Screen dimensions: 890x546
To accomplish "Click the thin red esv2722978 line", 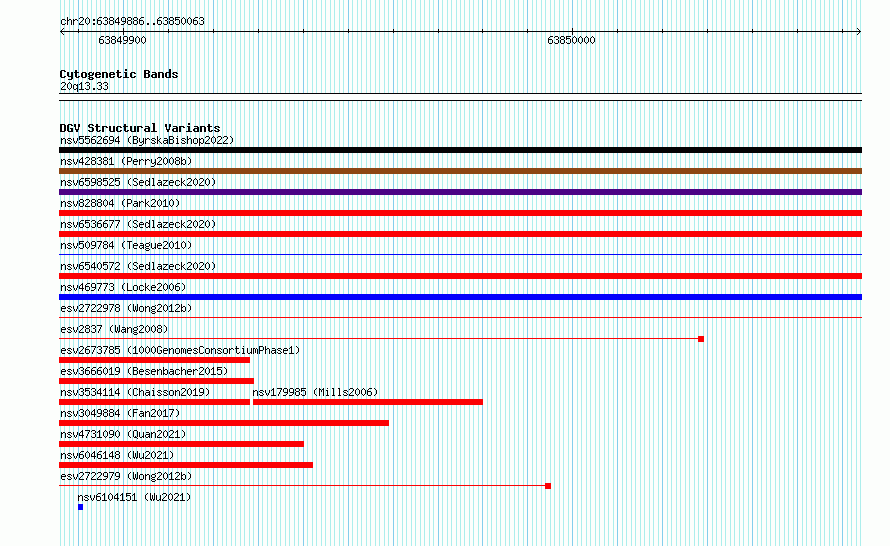I will 460,317.
